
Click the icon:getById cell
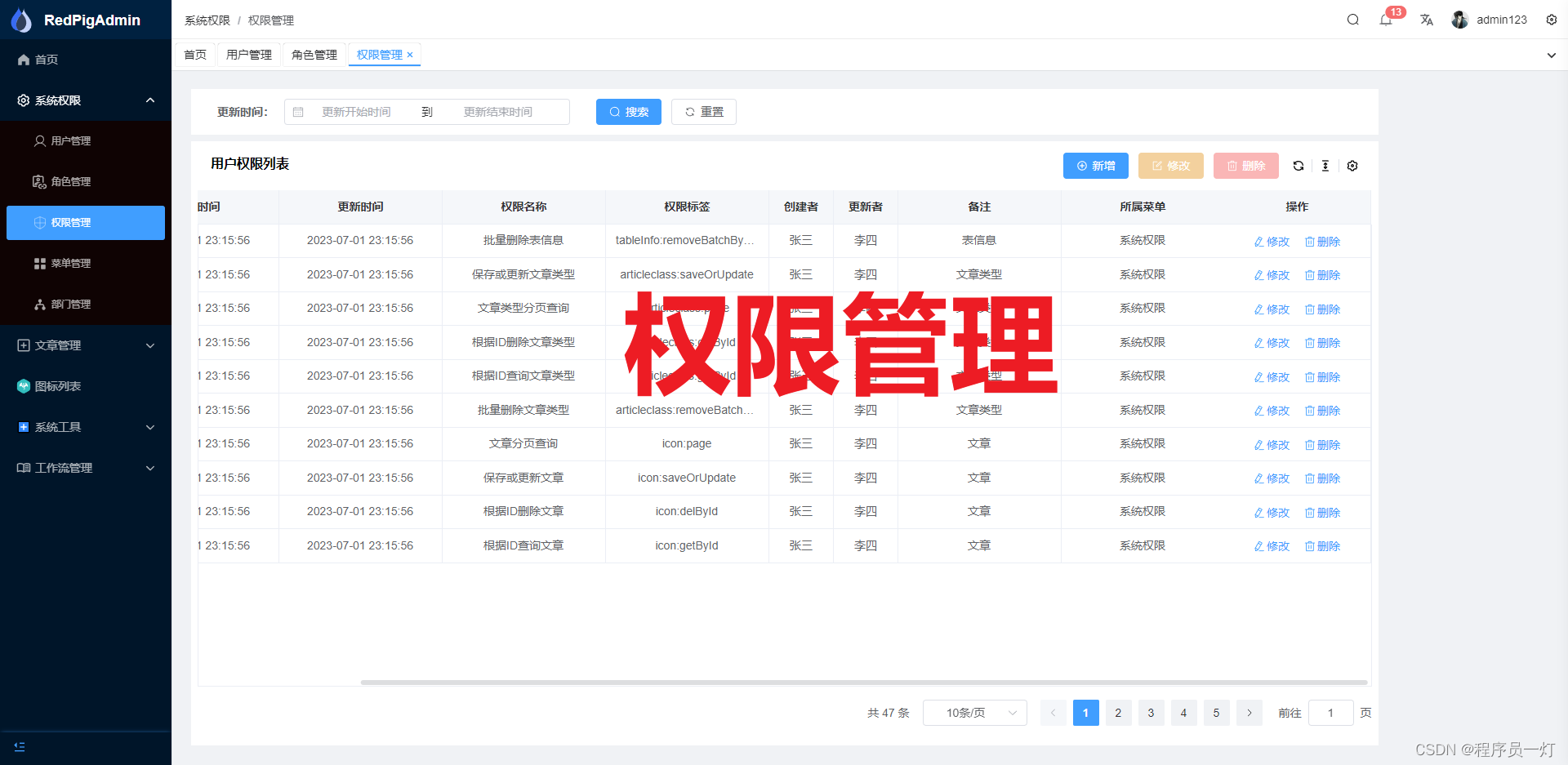pos(687,545)
